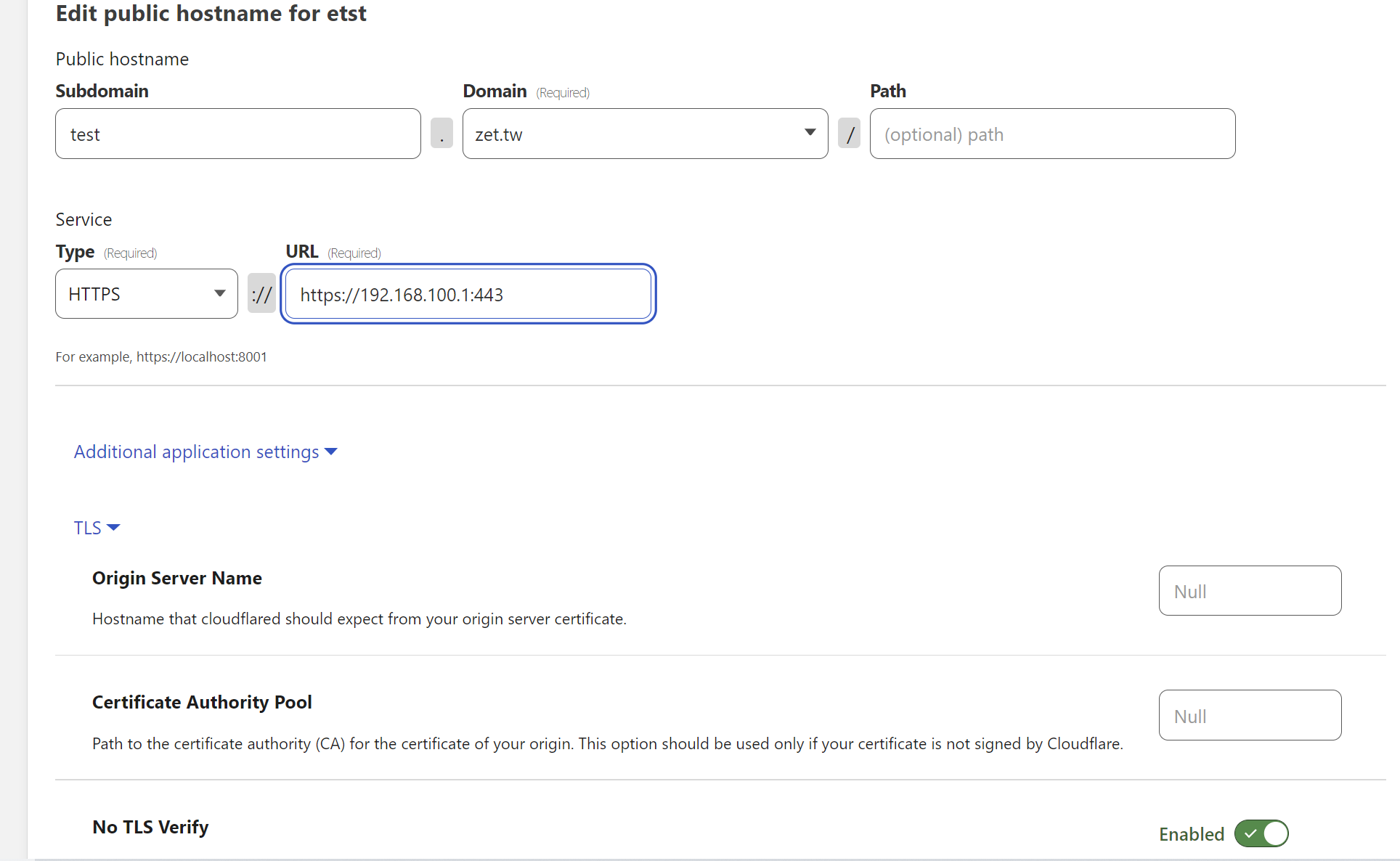Viewport: 1400px width, 861px height.
Task: Click the Certificate Authority Pool input
Action: [x=1250, y=716]
